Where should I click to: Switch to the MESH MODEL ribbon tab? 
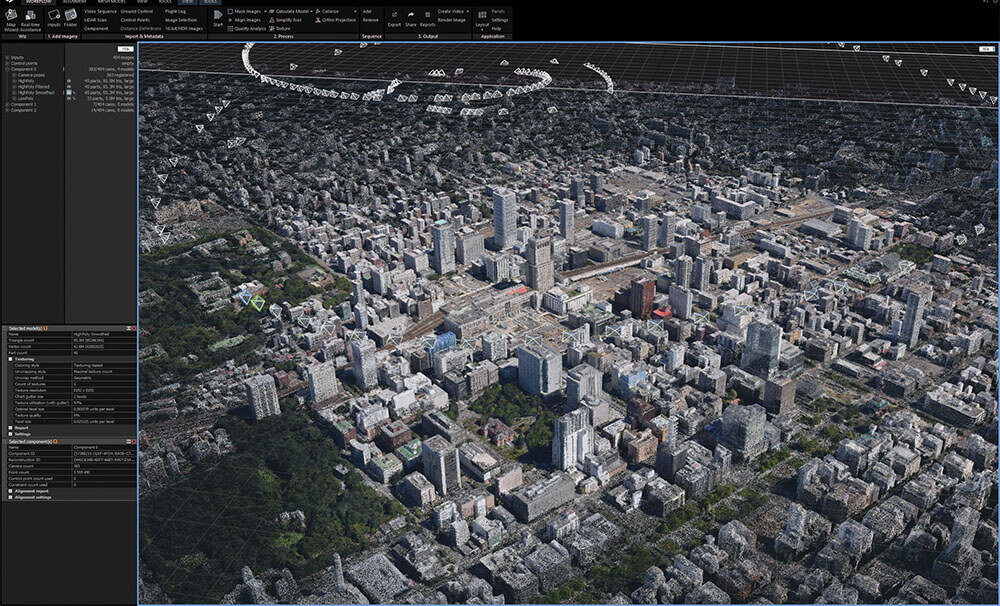[x=109, y=2]
